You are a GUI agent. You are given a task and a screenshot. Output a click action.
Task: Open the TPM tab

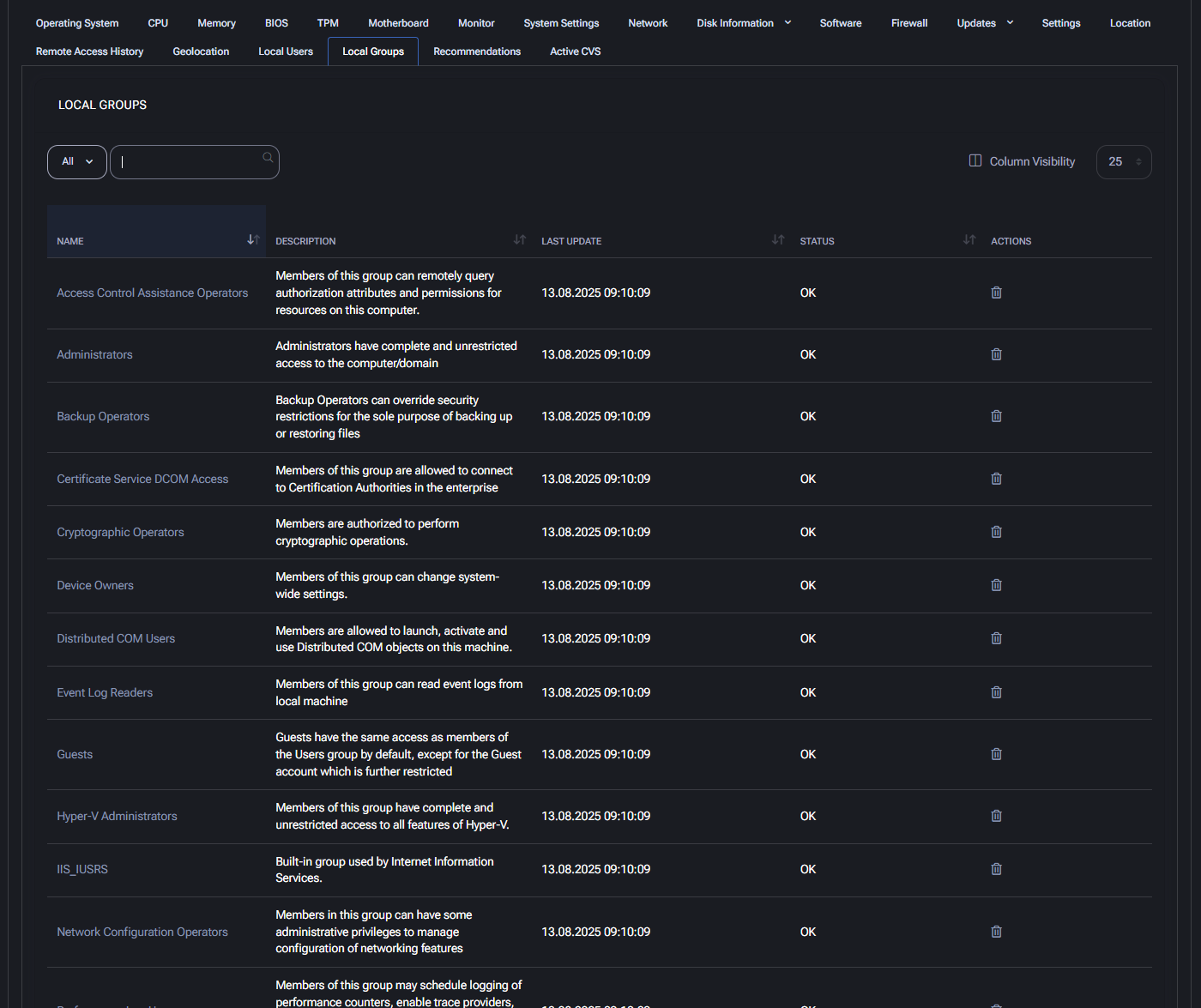(x=328, y=23)
